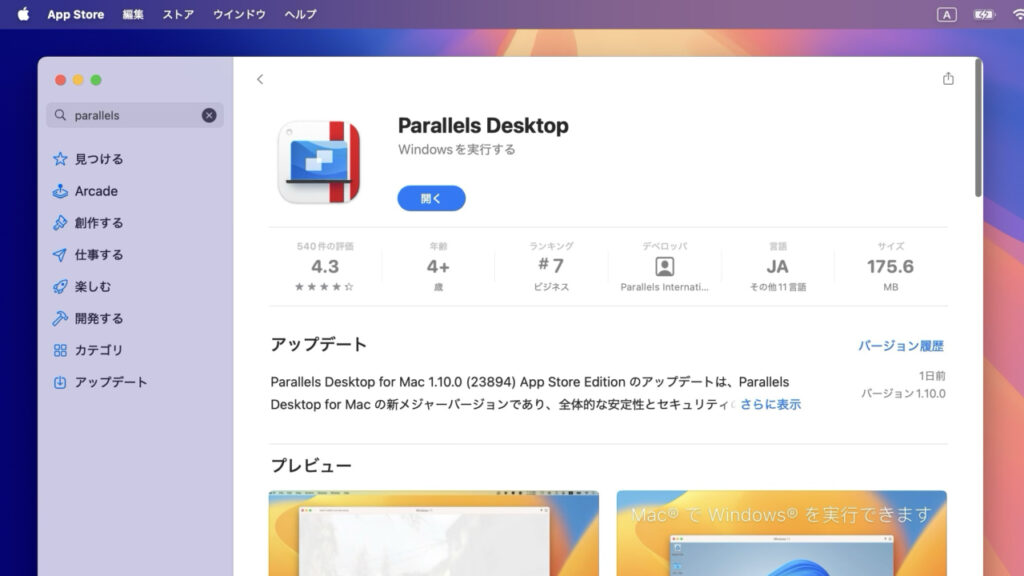Open the 編集 menu
The image size is (1024, 576).
click(x=133, y=14)
